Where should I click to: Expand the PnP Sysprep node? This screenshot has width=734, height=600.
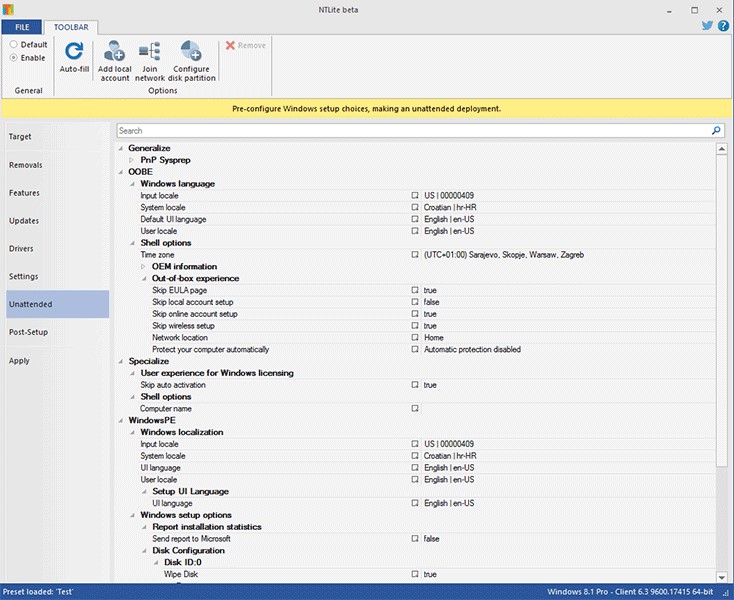coord(132,160)
